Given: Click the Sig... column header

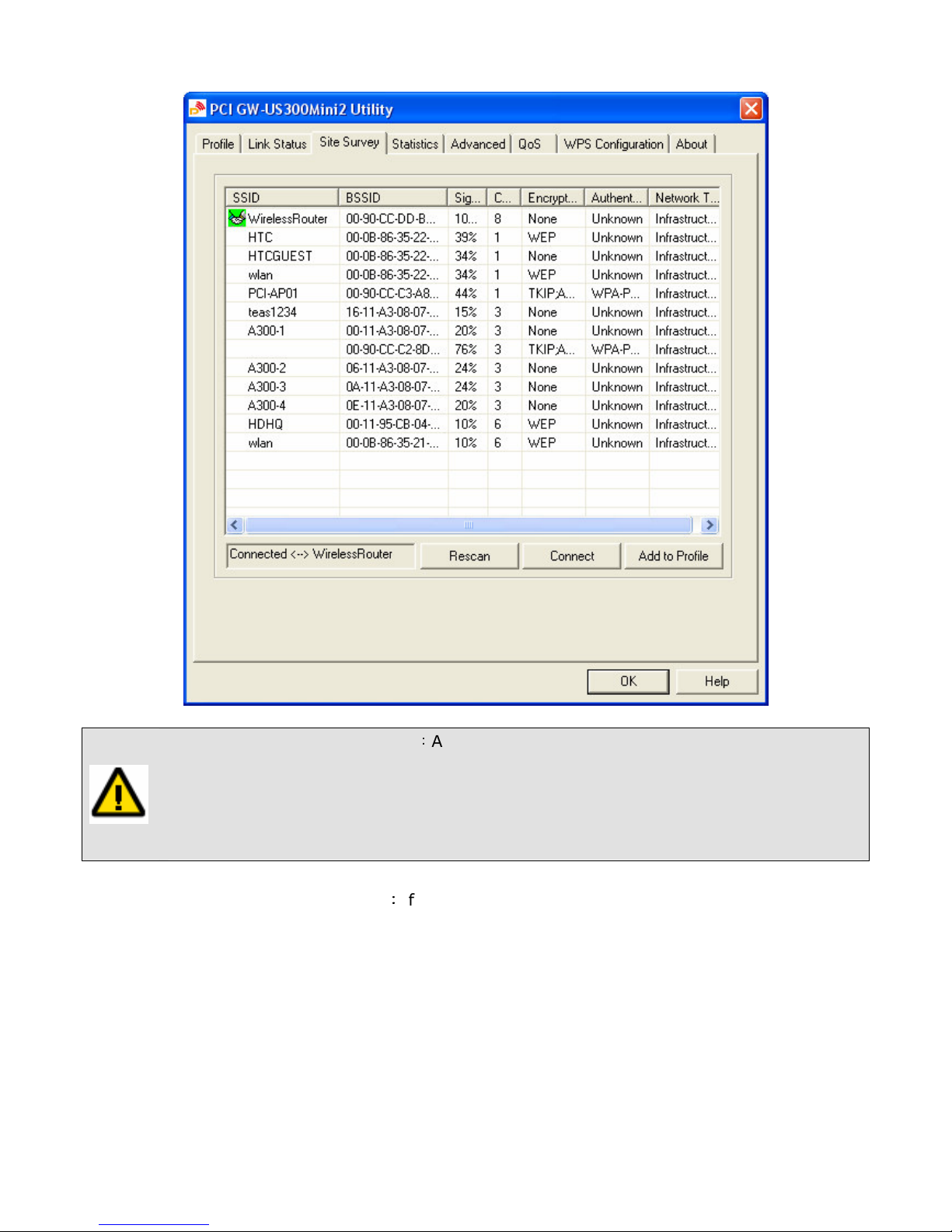Looking at the screenshot, I should (x=467, y=197).
